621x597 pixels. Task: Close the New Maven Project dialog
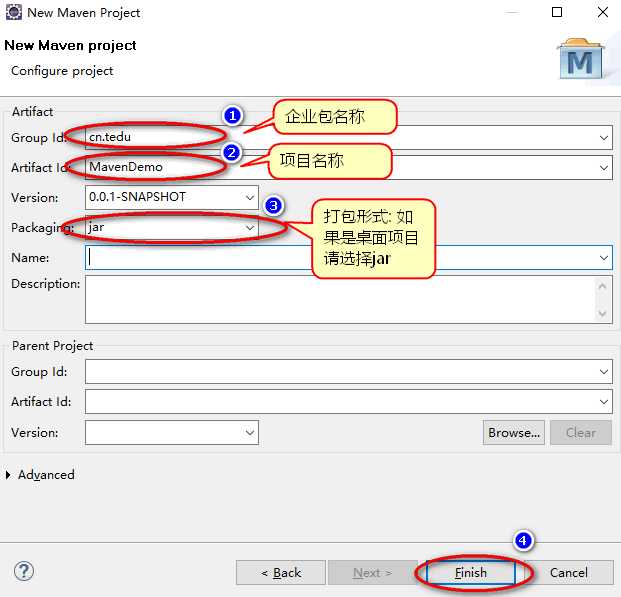[x=603, y=12]
